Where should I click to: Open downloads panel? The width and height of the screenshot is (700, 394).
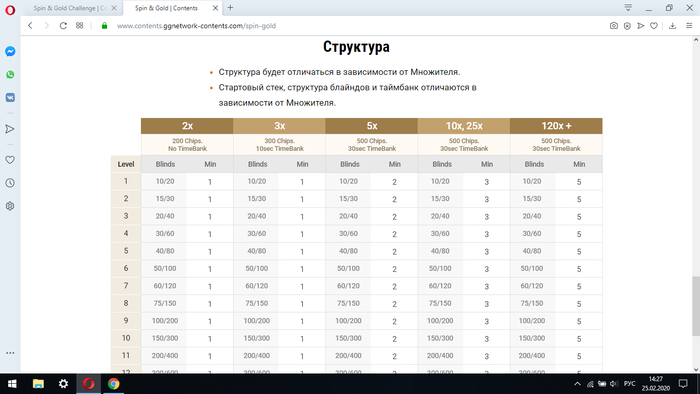pyautogui.click(x=672, y=26)
